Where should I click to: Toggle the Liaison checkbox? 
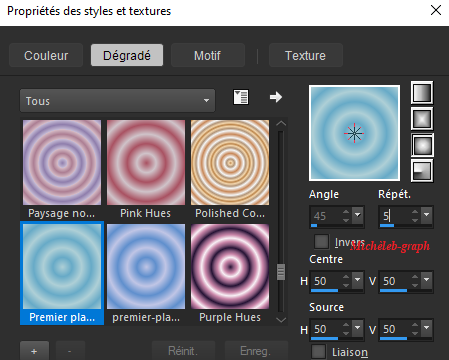point(318,351)
